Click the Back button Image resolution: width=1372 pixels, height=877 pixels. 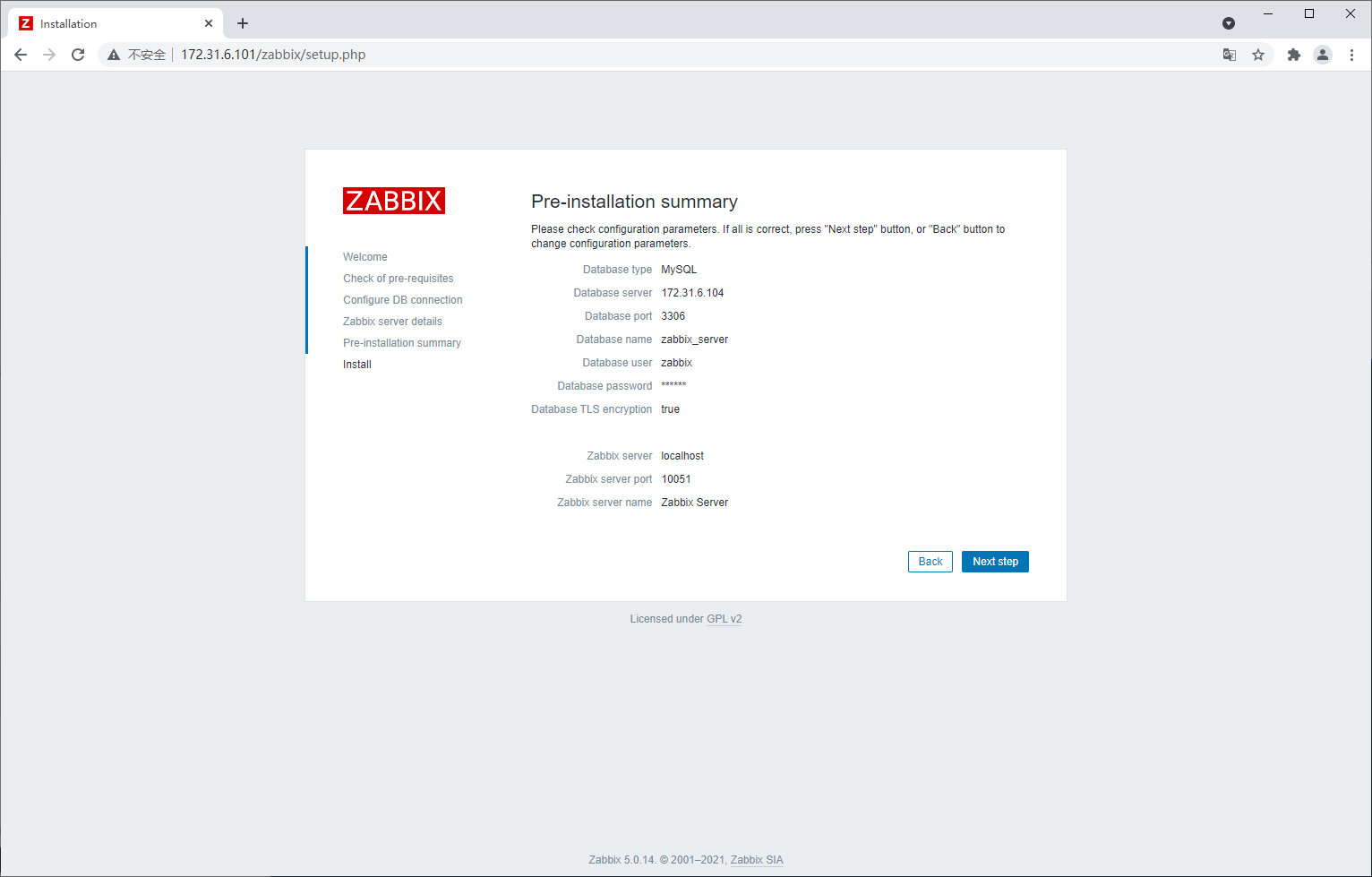click(930, 561)
